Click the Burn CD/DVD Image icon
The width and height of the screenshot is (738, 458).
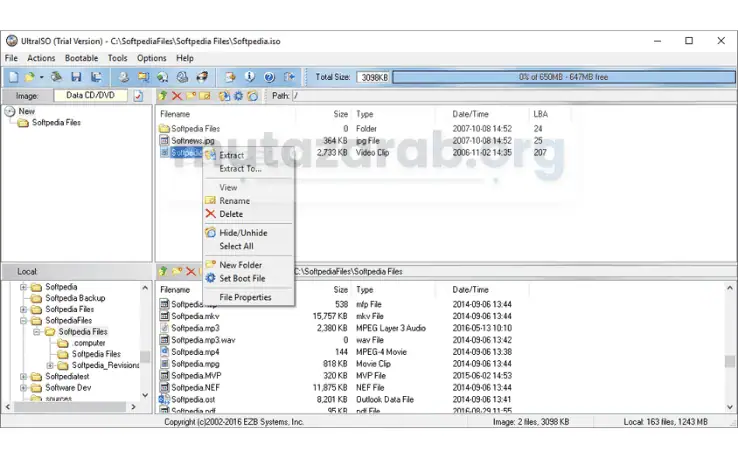pos(202,77)
